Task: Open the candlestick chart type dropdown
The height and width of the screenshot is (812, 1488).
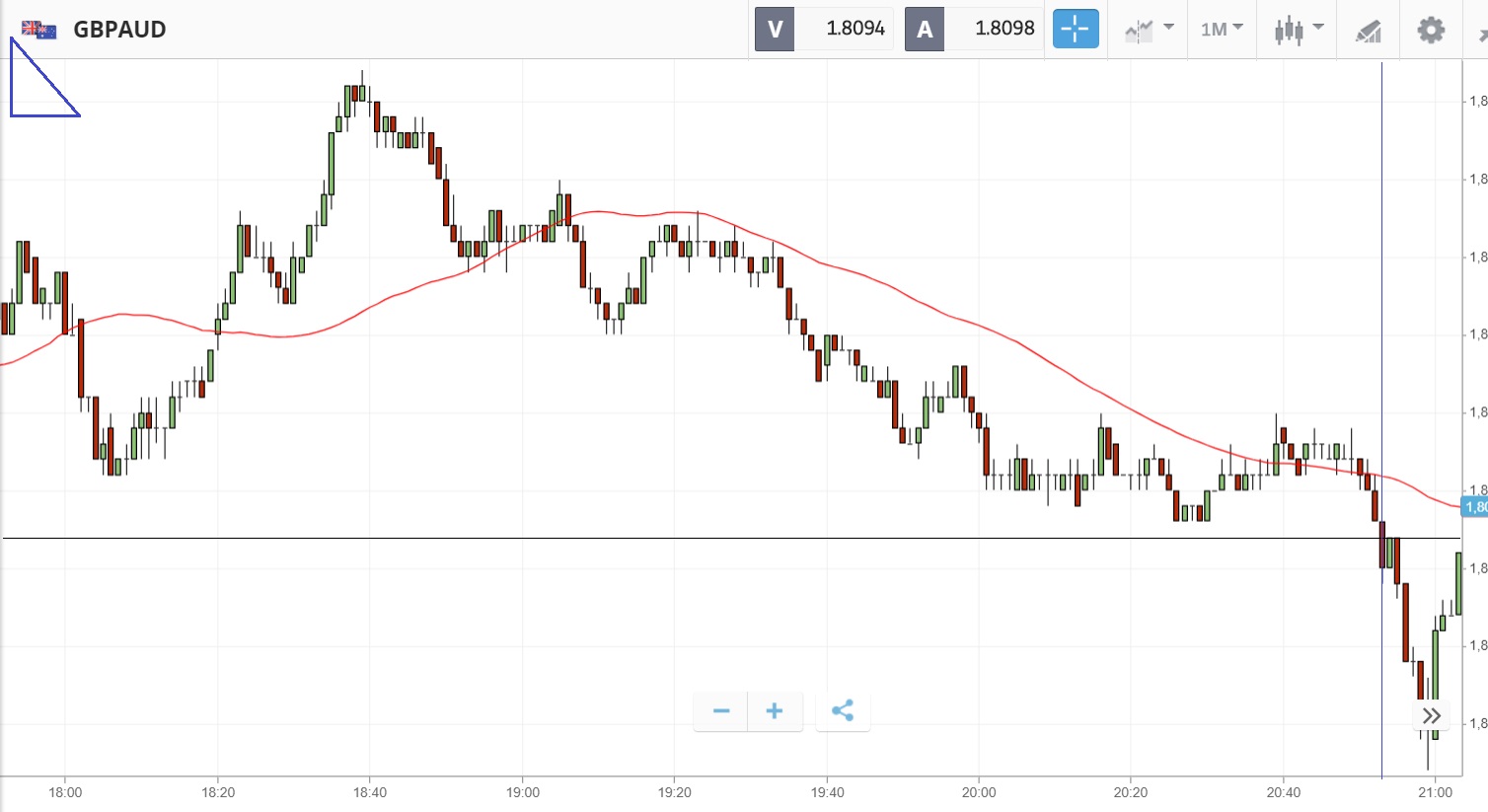Action: [x=1298, y=30]
